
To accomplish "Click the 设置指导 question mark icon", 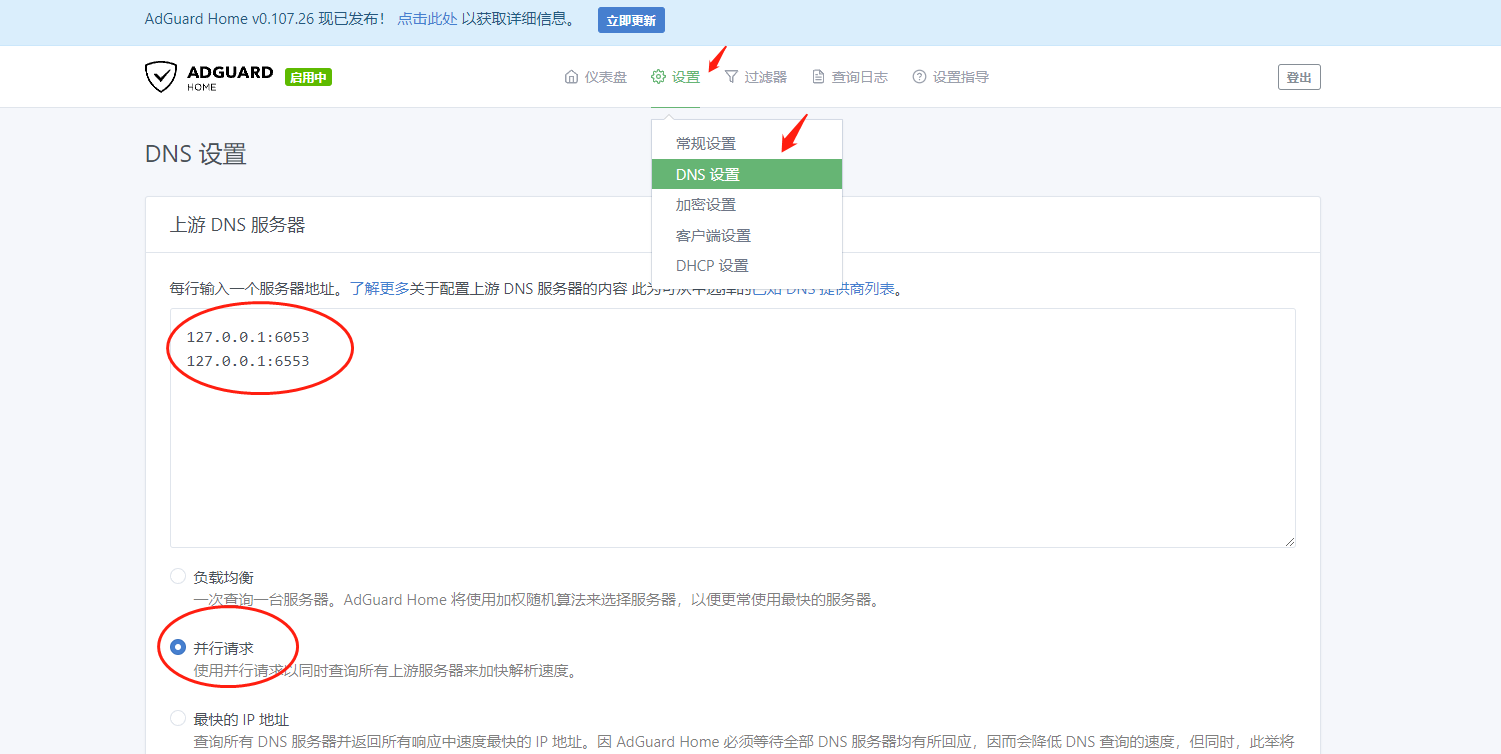I will click(919, 77).
